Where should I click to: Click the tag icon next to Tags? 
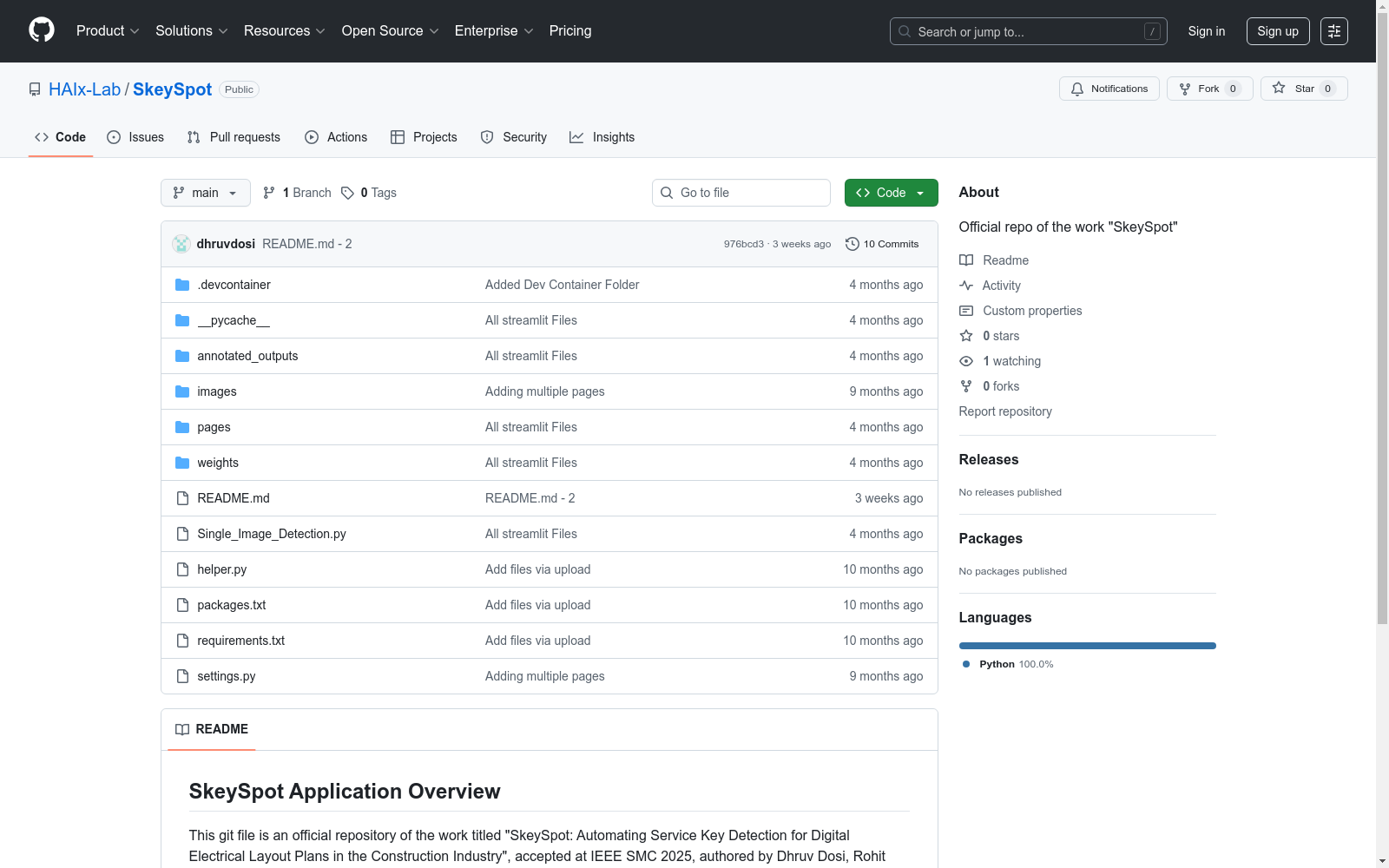coord(347,193)
